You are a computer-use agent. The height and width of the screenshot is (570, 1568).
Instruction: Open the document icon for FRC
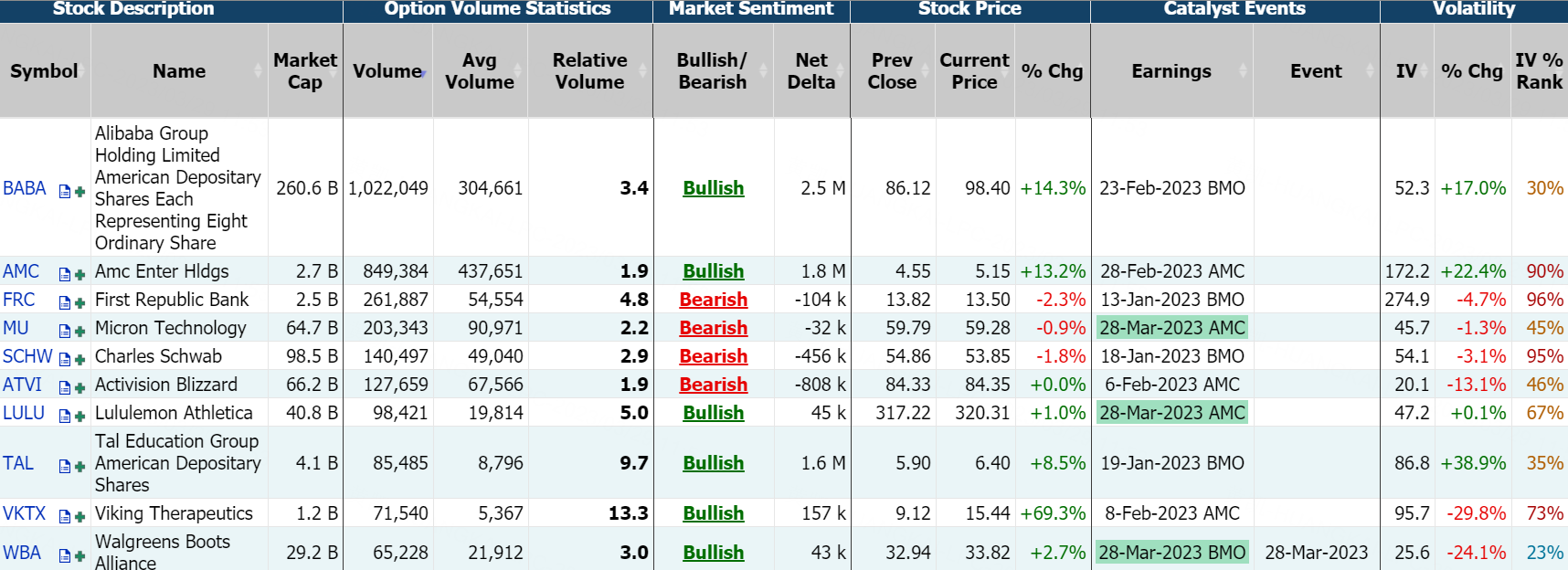65,302
